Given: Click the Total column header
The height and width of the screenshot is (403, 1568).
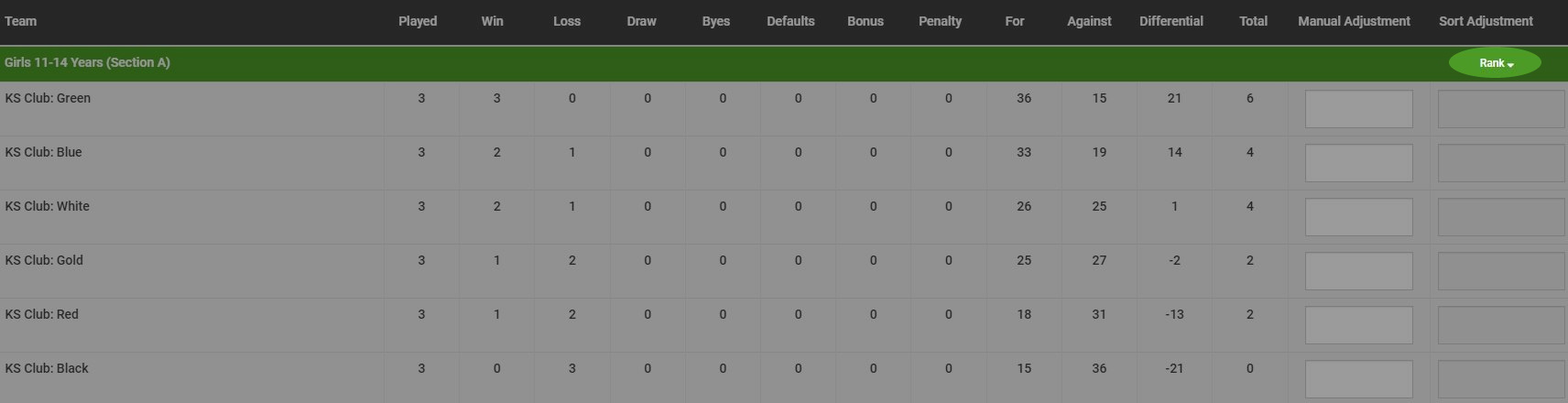Looking at the screenshot, I should pos(1253,21).
